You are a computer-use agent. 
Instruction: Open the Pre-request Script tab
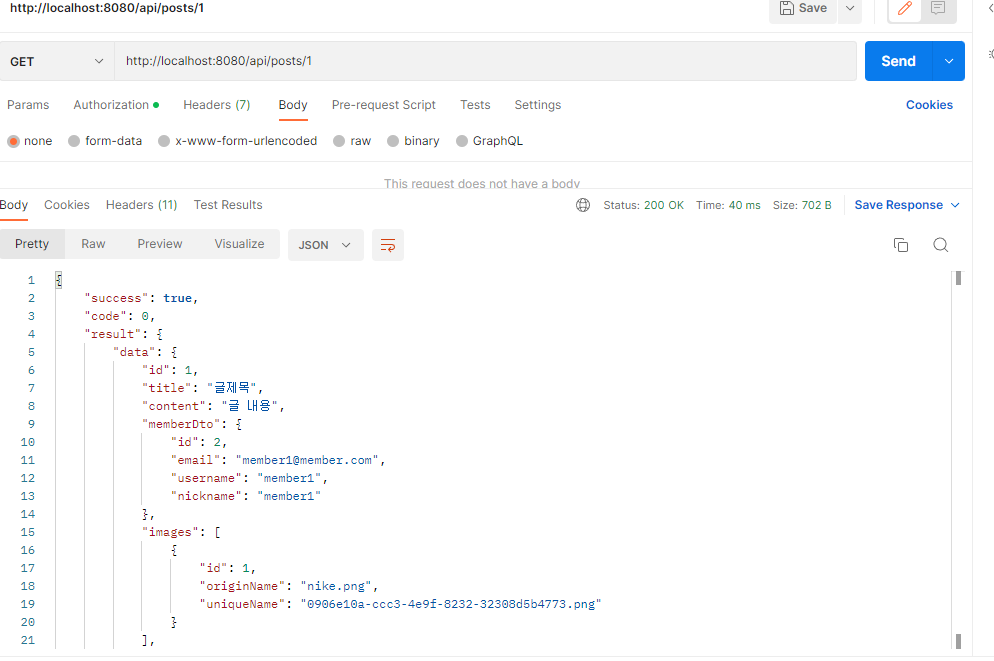(384, 105)
